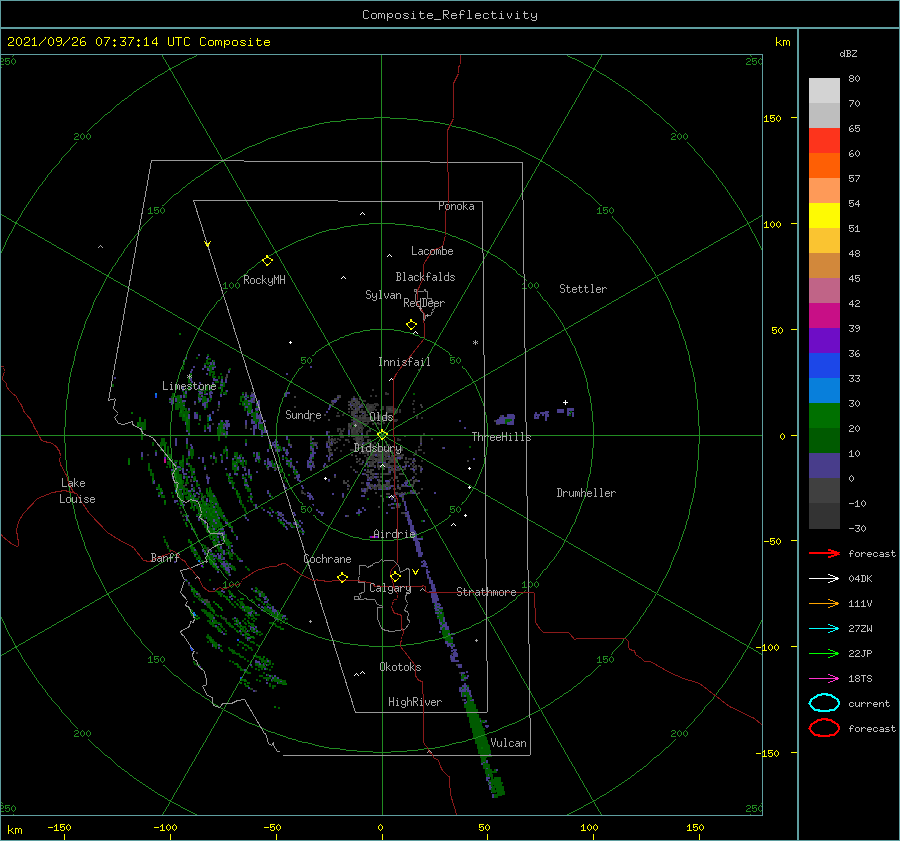This screenshot has height=841, width=900.
Task: Click white plus marker east of ThreeHills
Action: coord(565,402)
